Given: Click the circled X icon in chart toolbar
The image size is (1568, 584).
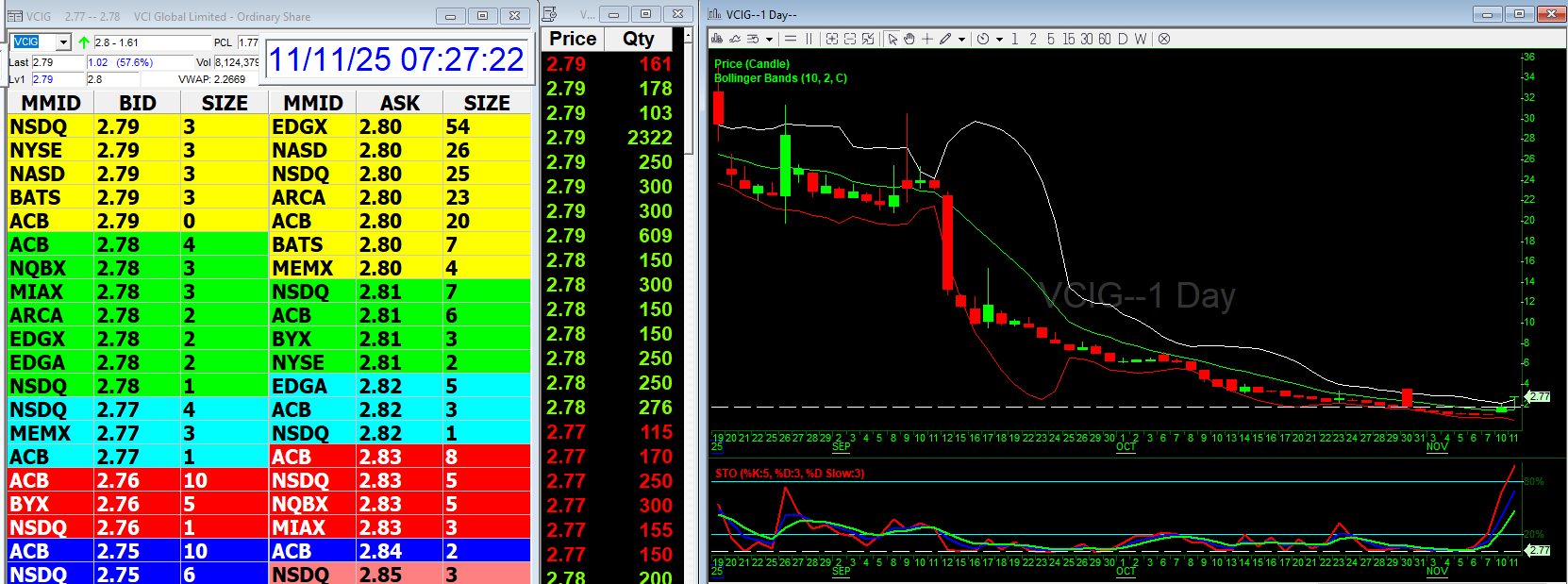Looking at the screenshot, I should 1164,39.
